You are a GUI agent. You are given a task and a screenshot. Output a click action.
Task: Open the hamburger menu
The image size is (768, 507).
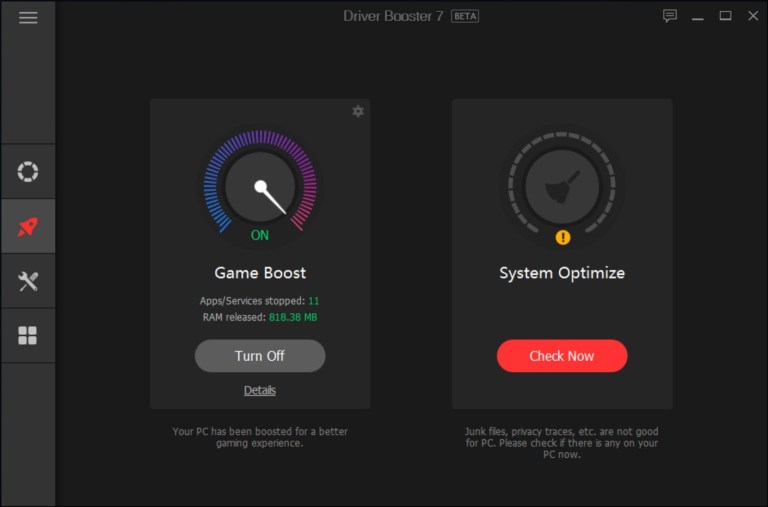point(28,18)
